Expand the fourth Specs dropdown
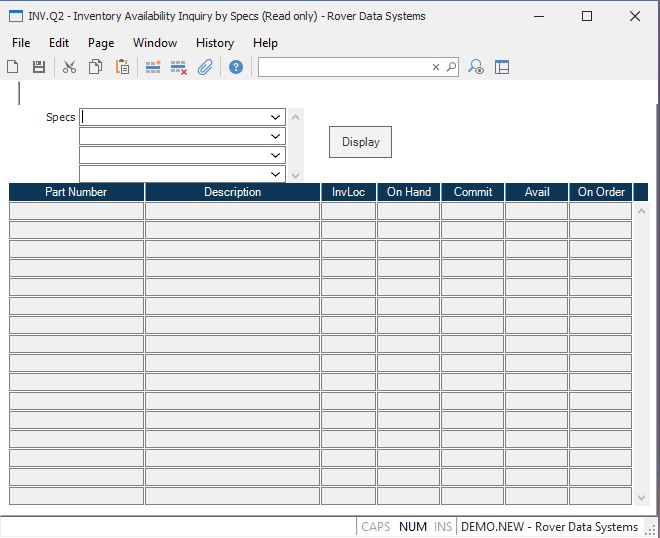The width and height of the screenshot is (660, 538). (276, 174)
